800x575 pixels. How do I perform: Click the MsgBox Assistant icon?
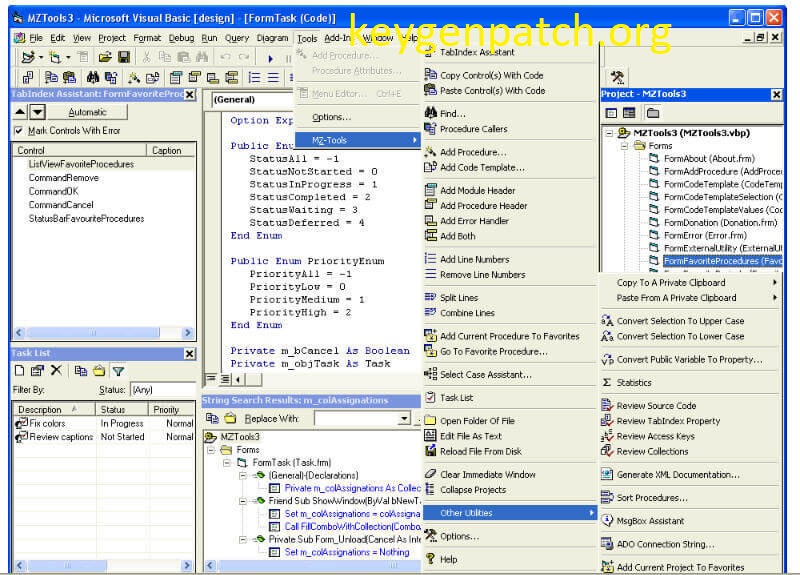(607, 520)
